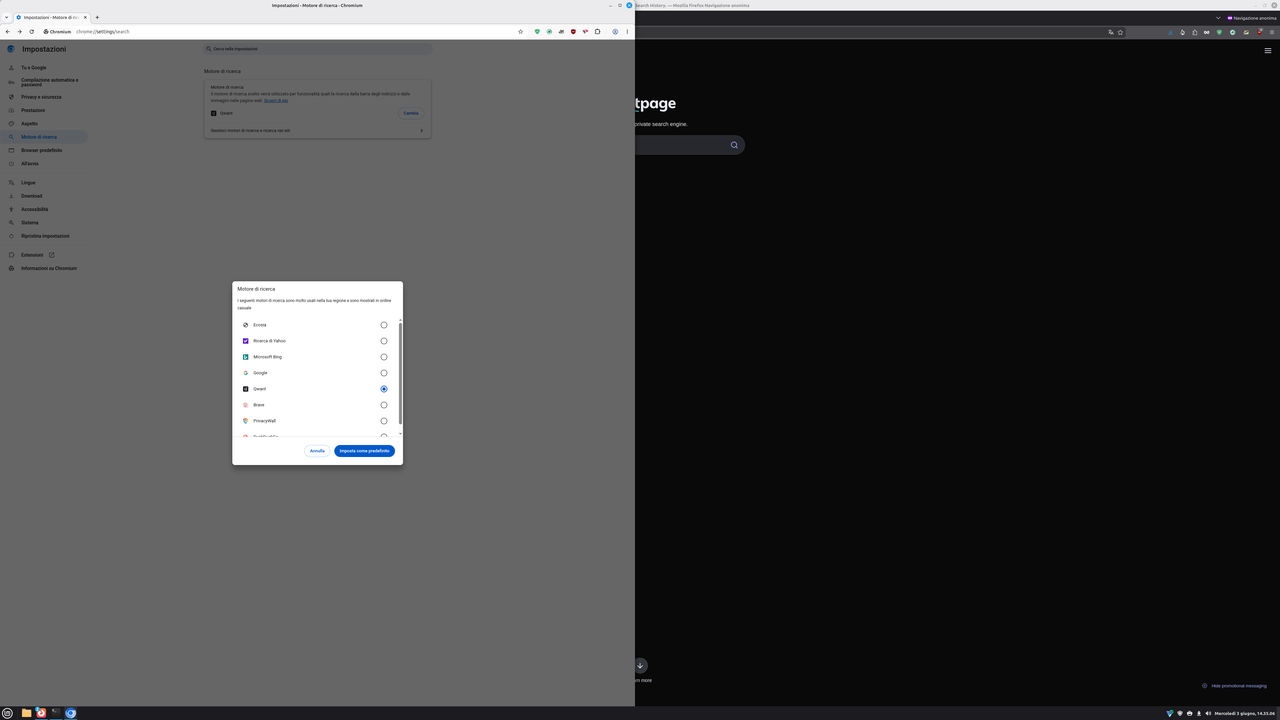Choose Brave radio button in dialog
The width and height of the screenshot is (1280, 720).
(384, 405)
